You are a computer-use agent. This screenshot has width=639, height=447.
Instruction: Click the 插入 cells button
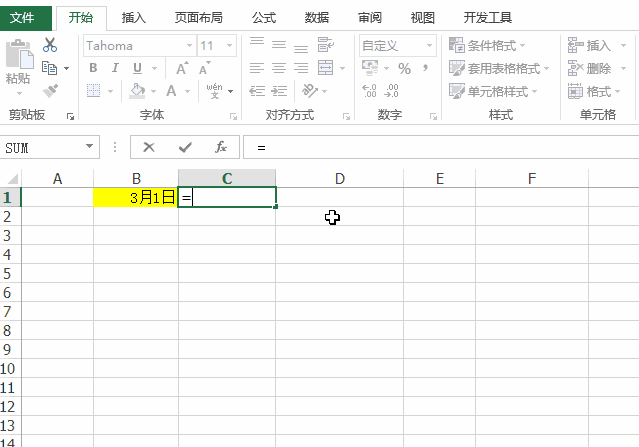click(x=589, y=45)
